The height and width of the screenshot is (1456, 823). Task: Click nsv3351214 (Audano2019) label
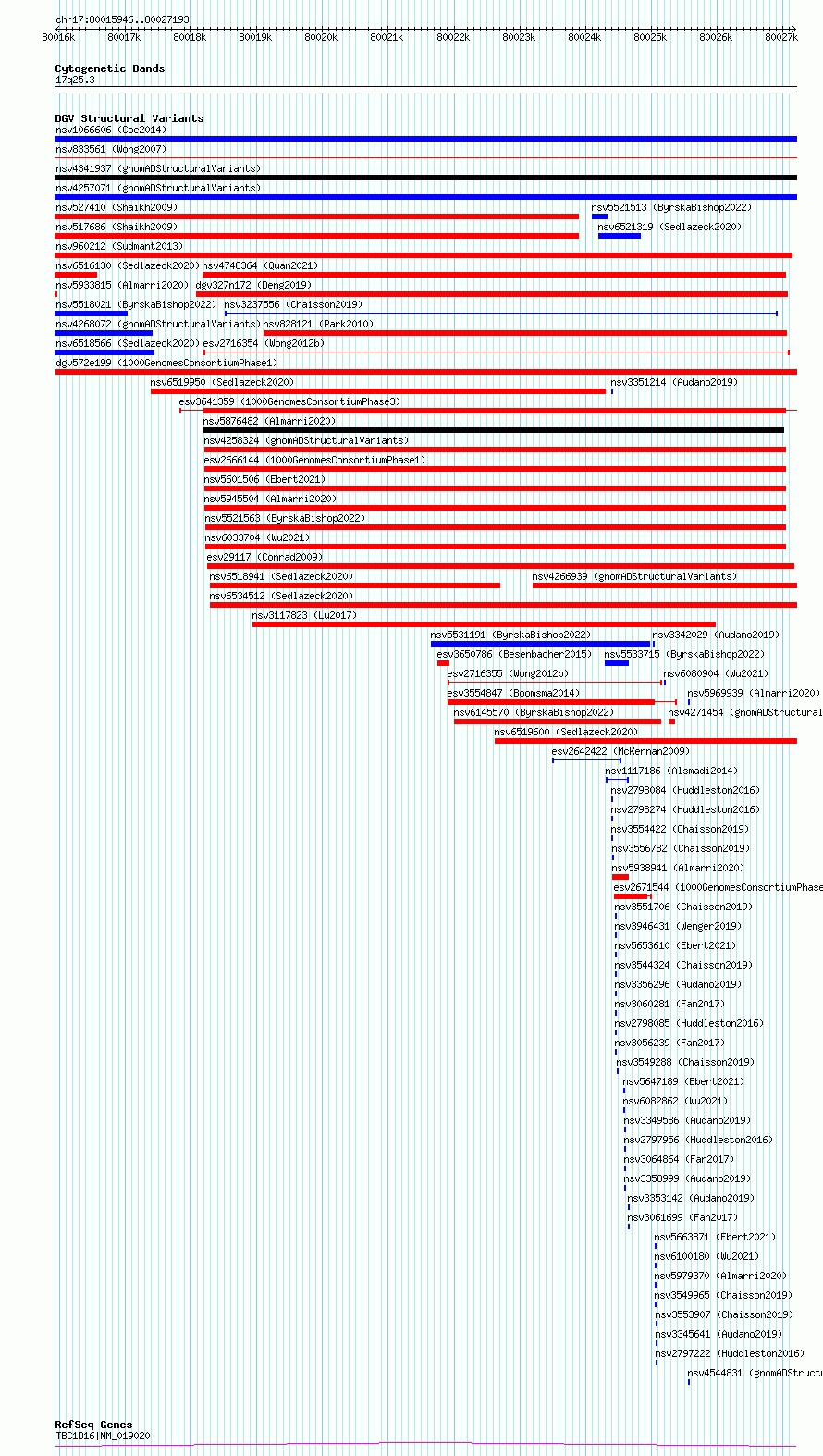tap(673, 382)
